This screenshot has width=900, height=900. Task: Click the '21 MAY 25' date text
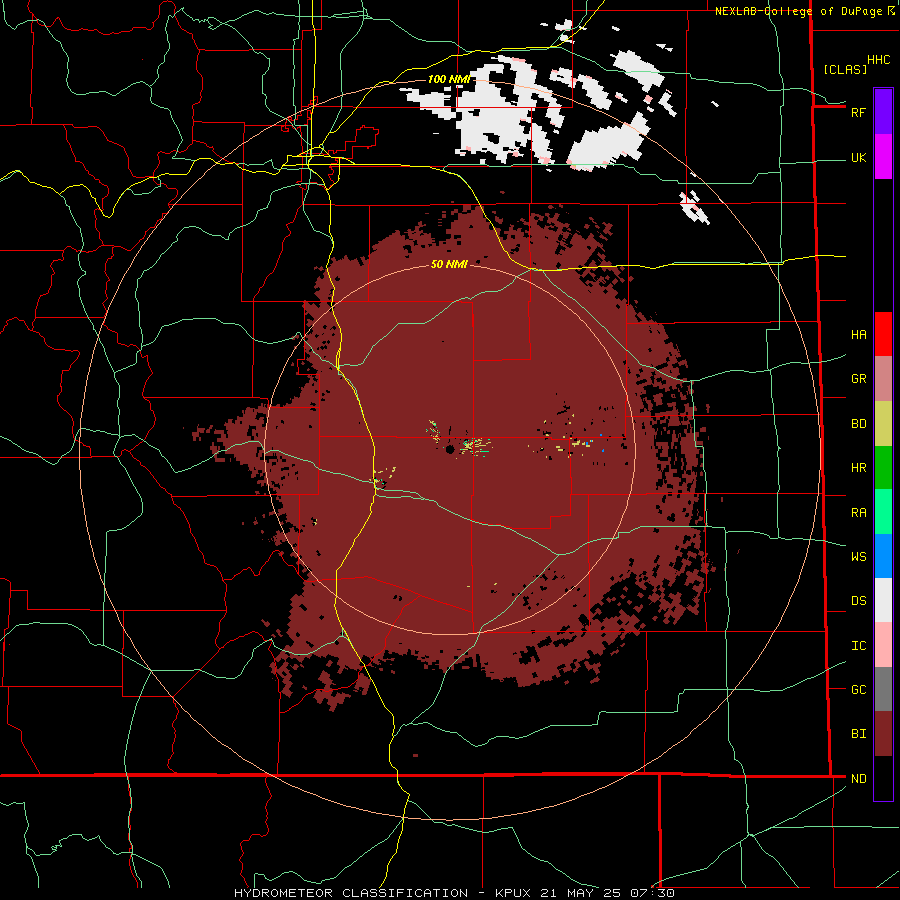click(581, 893)
